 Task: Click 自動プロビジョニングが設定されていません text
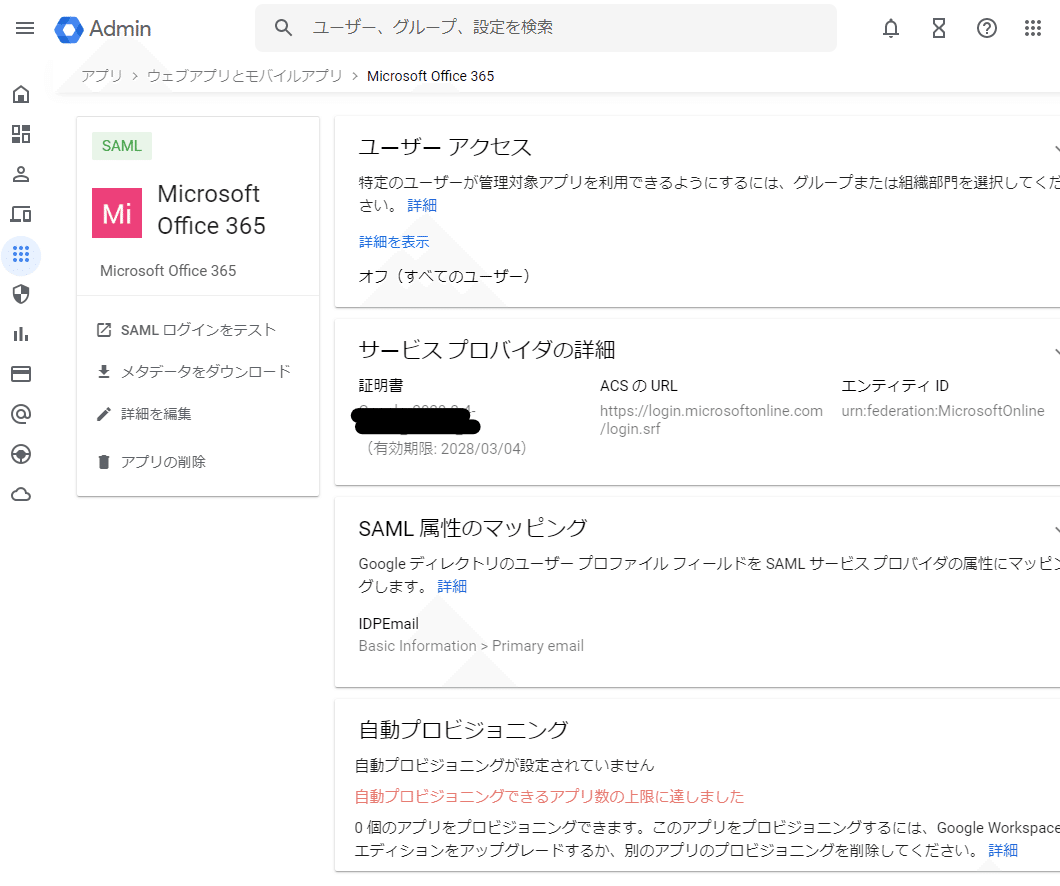click(504, 765)
